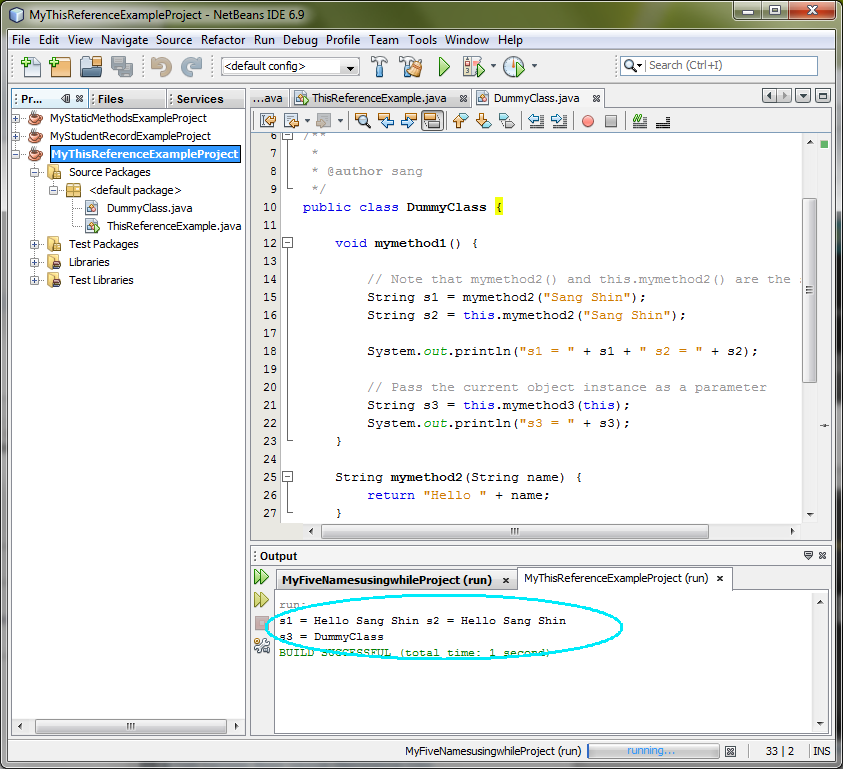This screenshot has width=843, height=769.
Task: Close the DummyClass.java editor tab
Action: point(596,98)
